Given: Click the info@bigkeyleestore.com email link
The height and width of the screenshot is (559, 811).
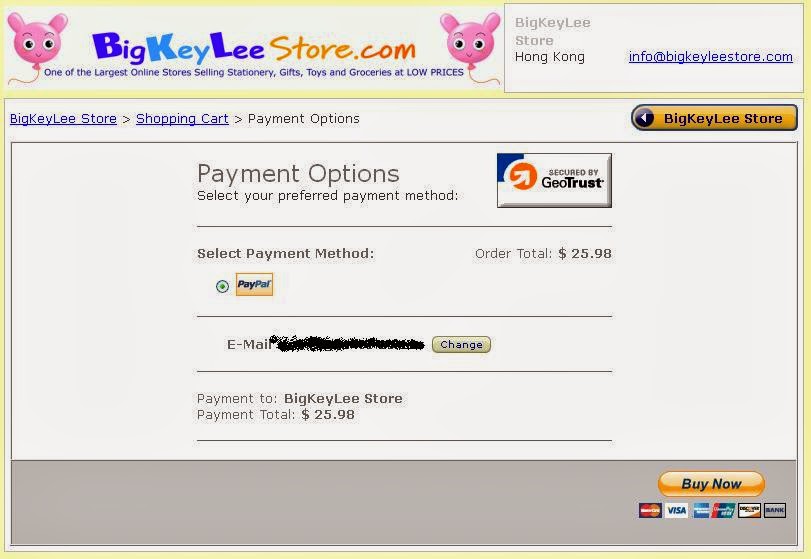Looking at the screenshot, I should [x=711, y=56].
